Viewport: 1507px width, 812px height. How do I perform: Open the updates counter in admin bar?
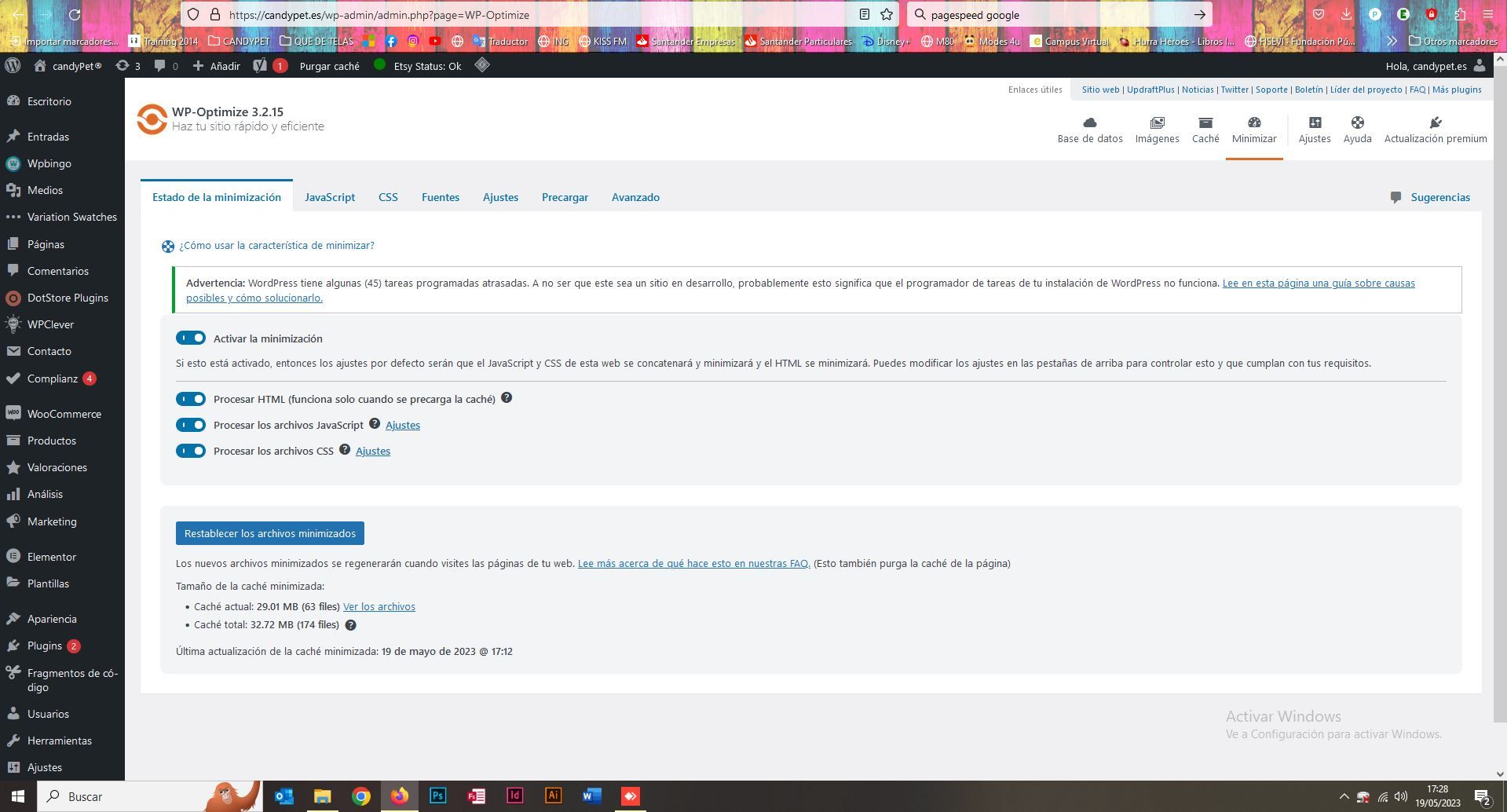[128, 66]
